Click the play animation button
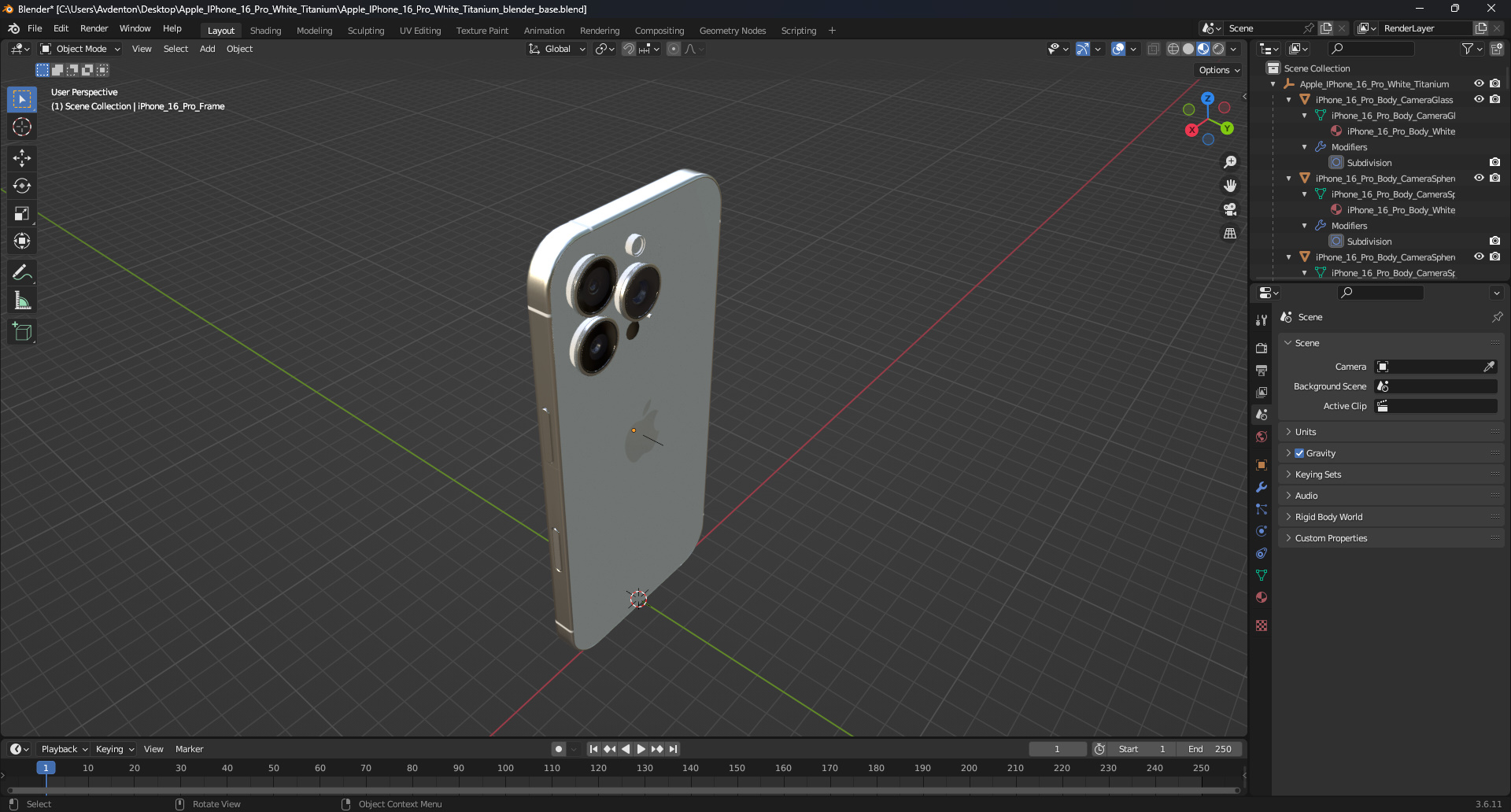The height and width of the screenshot is (812, 1511). [641, 749]
